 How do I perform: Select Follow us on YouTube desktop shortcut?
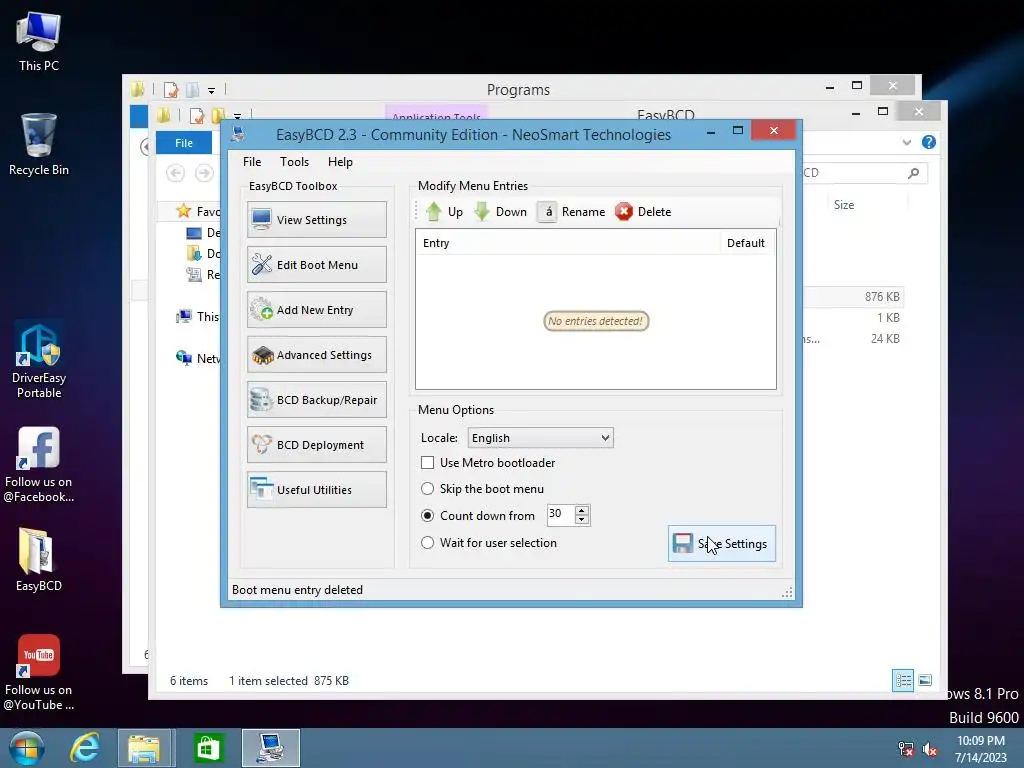coord(39,673)
